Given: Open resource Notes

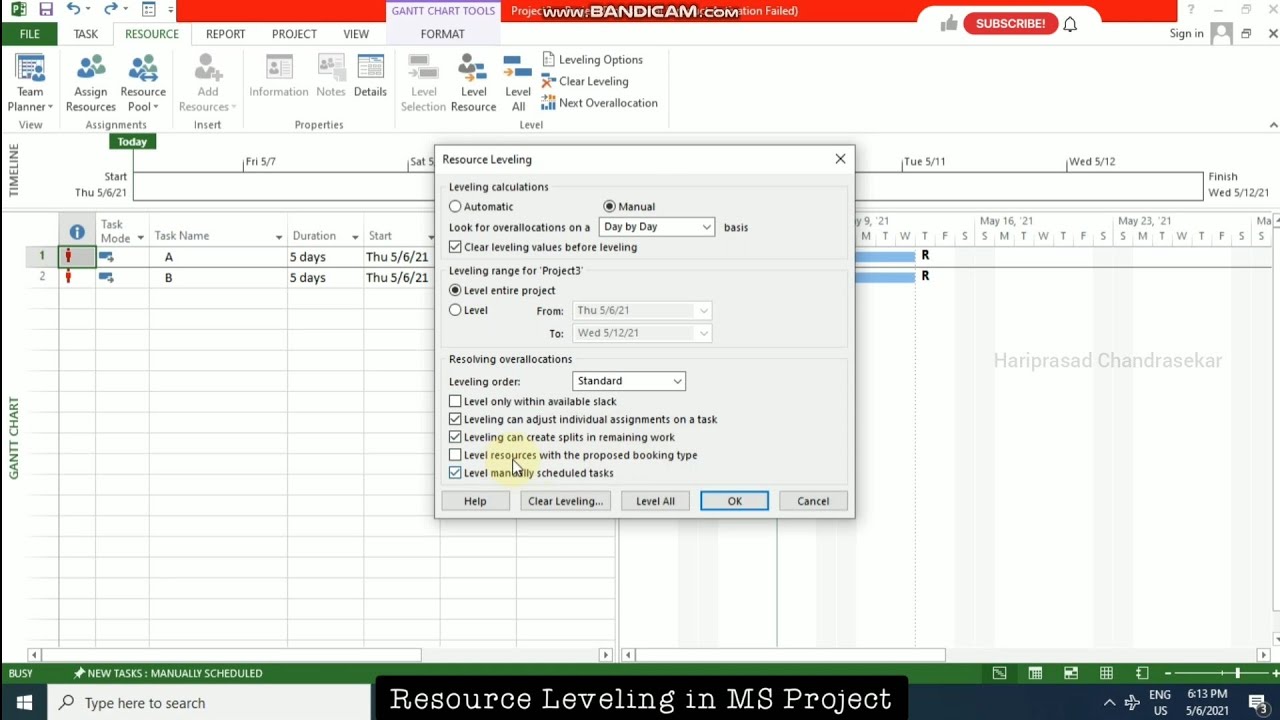Looking at the screenshot, I should point(330,78).
